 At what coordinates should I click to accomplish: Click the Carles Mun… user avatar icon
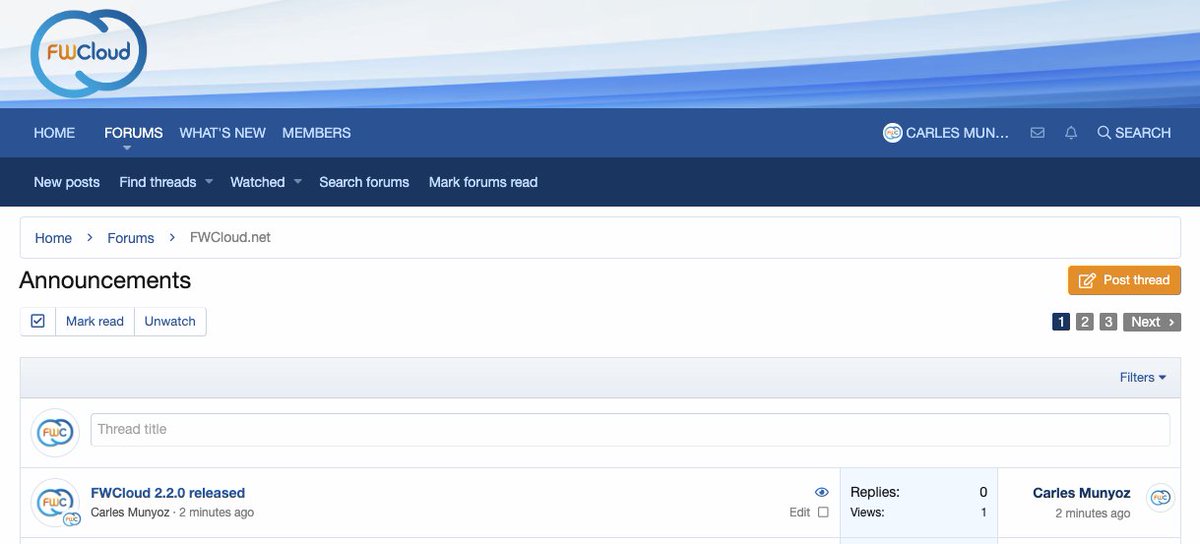click(x=892, y=133)
